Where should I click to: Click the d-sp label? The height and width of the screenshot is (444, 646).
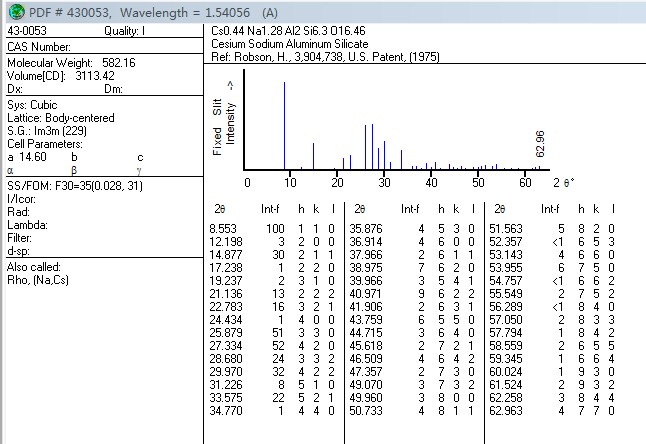point(19,251)
